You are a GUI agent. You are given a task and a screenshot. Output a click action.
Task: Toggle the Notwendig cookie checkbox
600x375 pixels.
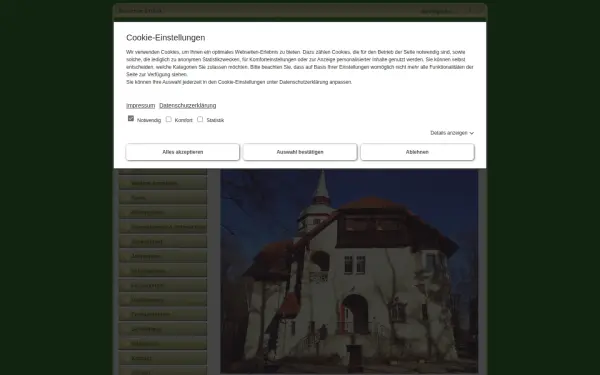click(x=131, y=119)
